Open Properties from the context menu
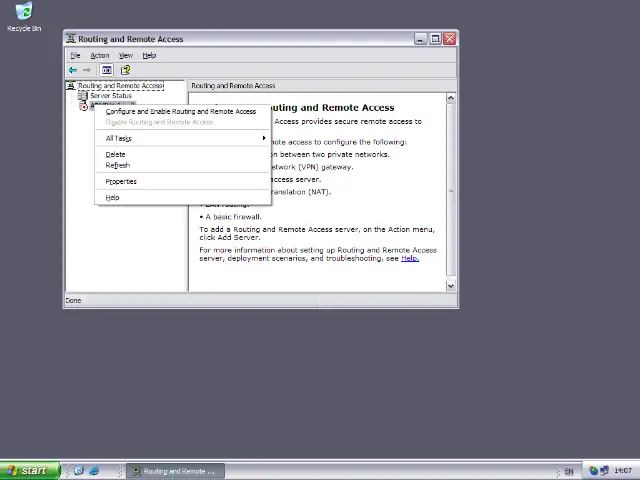The height and width of the screenshot is (480, 640). point(121,181)
